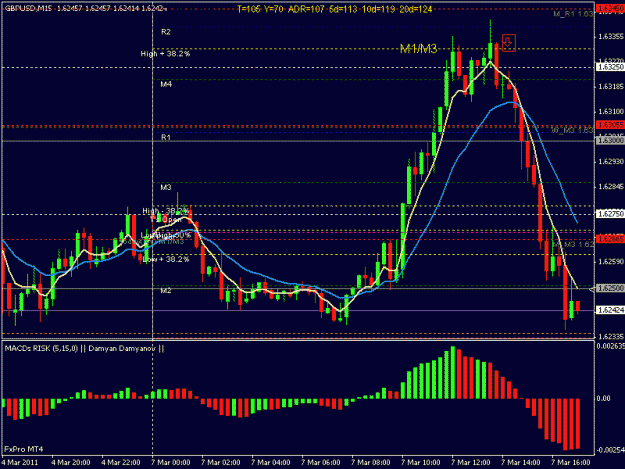Click the 7 Mar 16:00 time label

tap(570, 462)
